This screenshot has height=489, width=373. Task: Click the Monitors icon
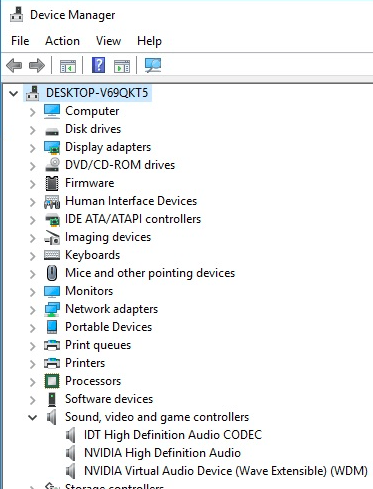pyautogui.click(x=52, y=291)
